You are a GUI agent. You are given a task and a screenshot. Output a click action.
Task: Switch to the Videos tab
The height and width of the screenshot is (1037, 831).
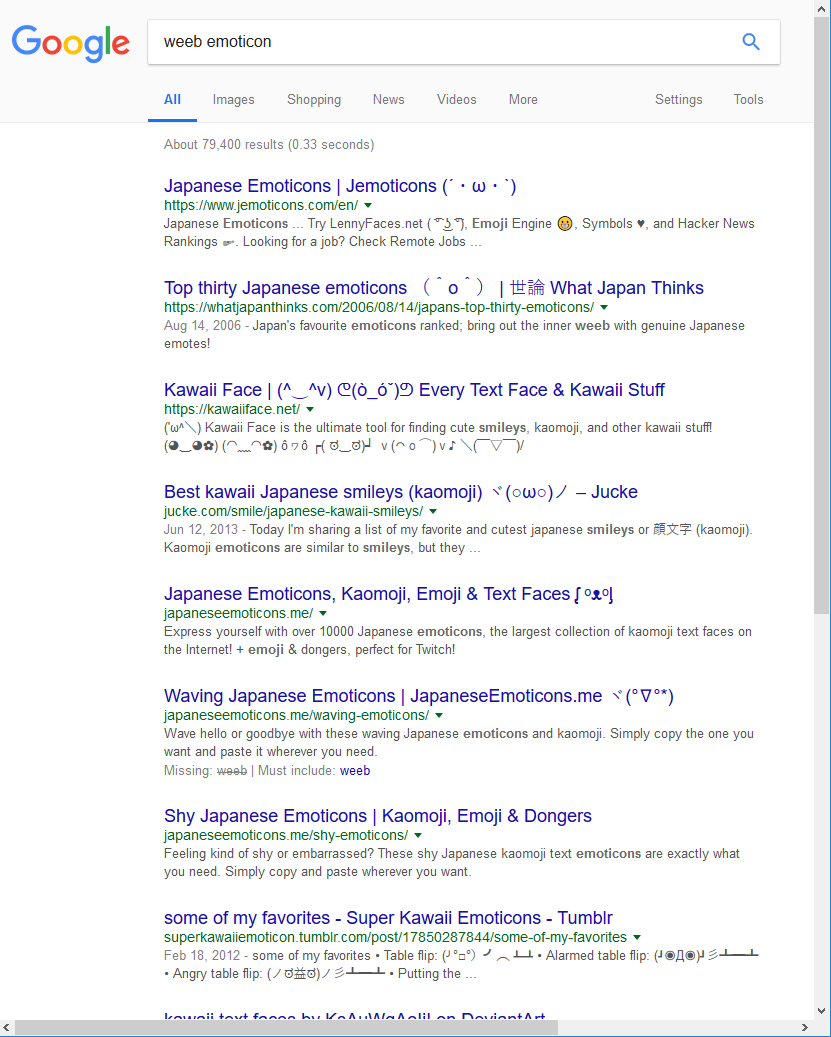[456, 100]
